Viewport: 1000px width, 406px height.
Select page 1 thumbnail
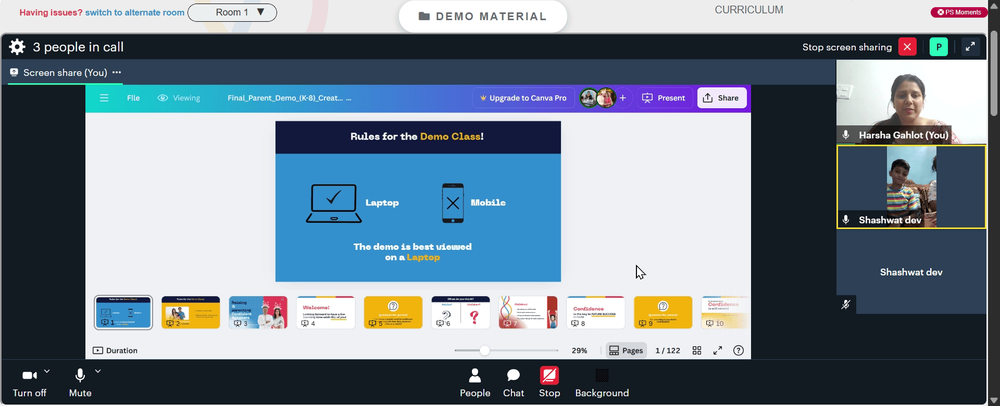click(x=123, y=312)
